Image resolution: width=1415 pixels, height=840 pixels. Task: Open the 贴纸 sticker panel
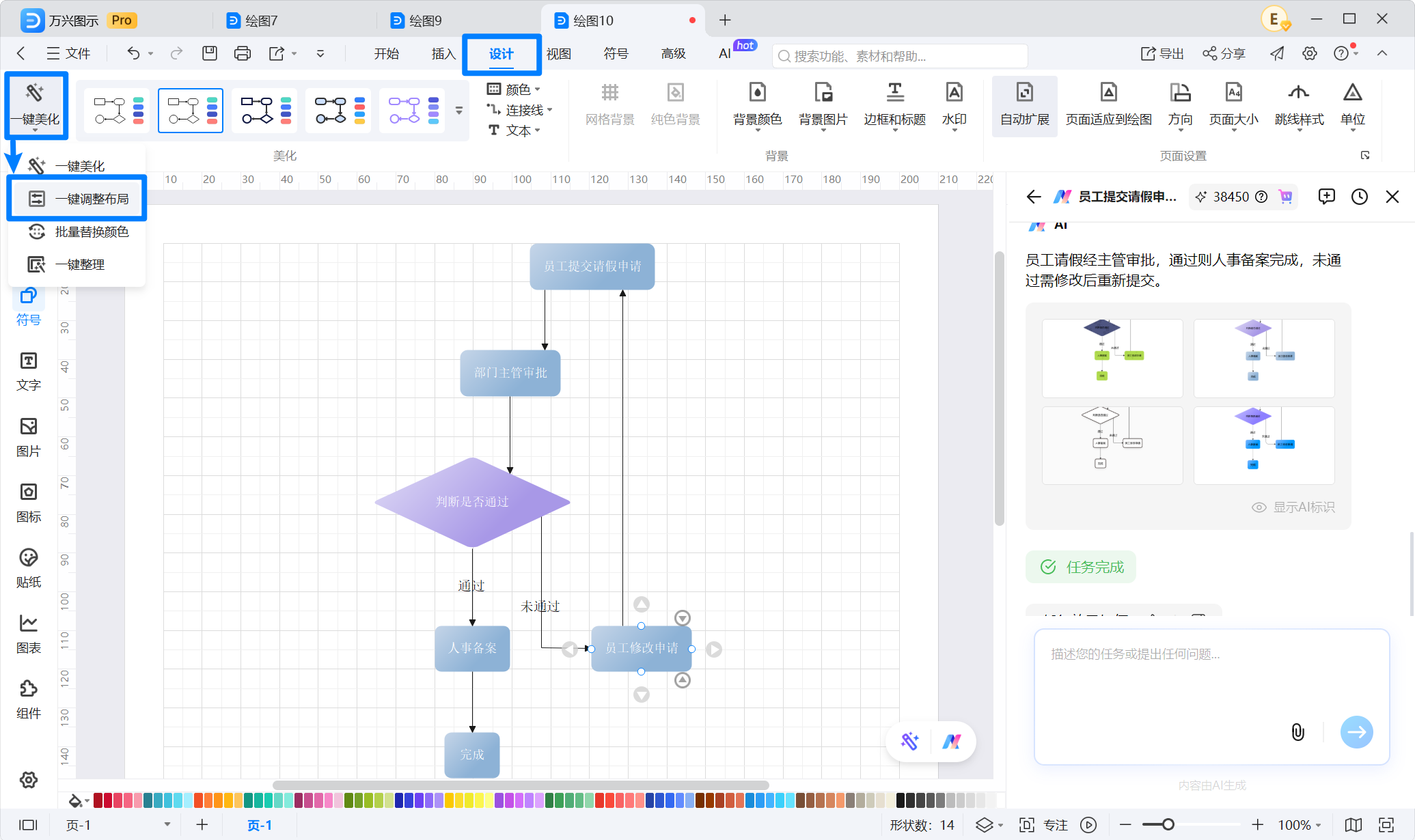[x=29, y=568]
